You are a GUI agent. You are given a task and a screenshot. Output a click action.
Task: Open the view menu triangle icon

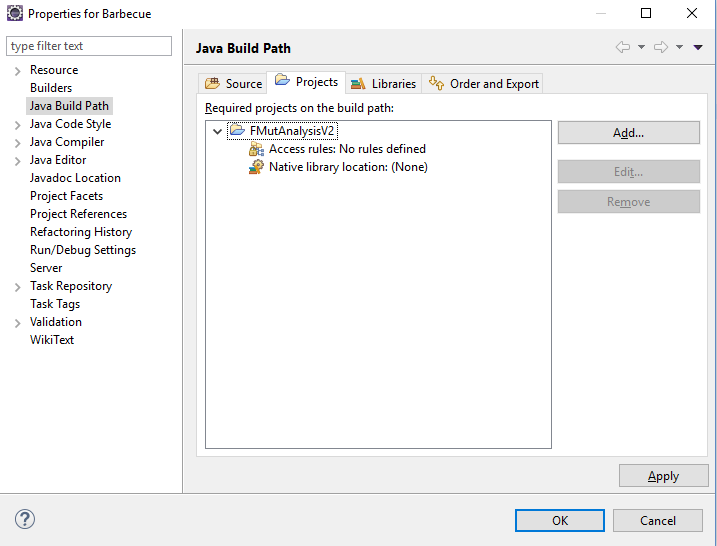pos(698,47)
